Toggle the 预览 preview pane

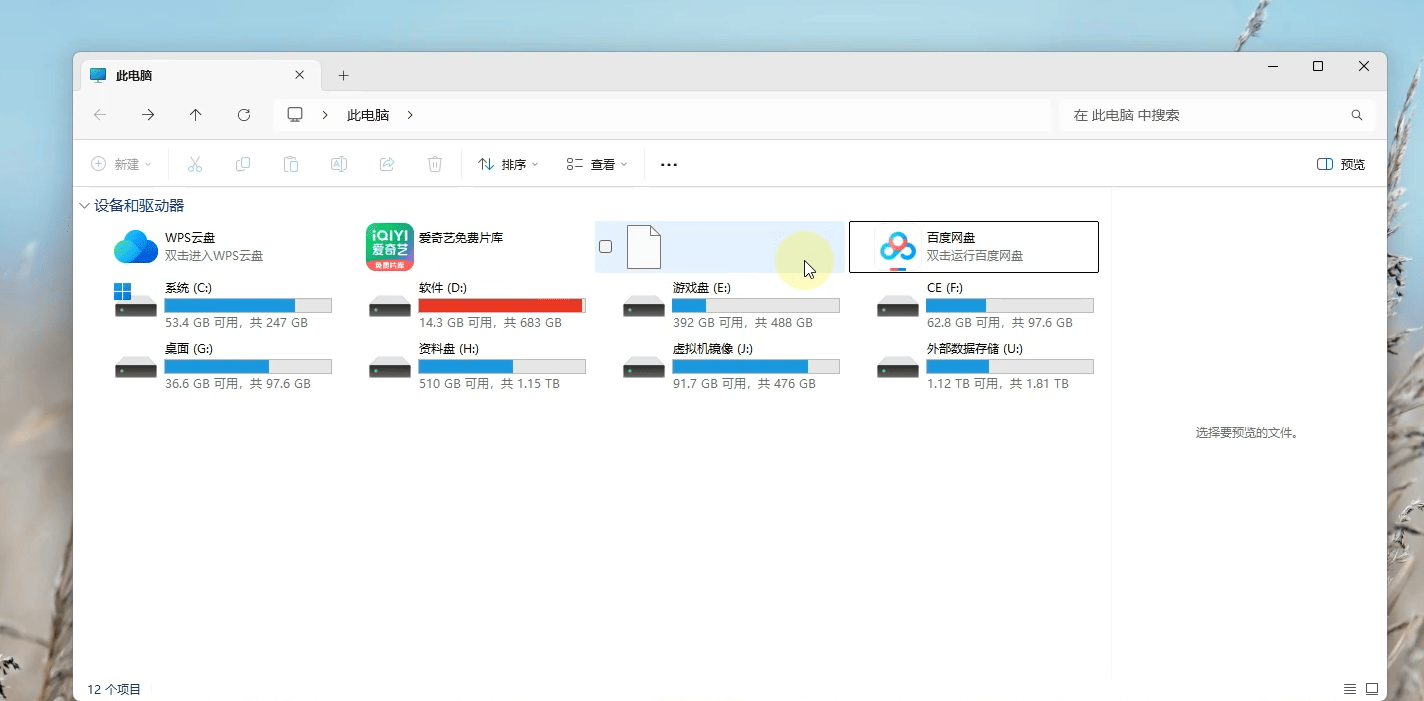[1341, 164]
